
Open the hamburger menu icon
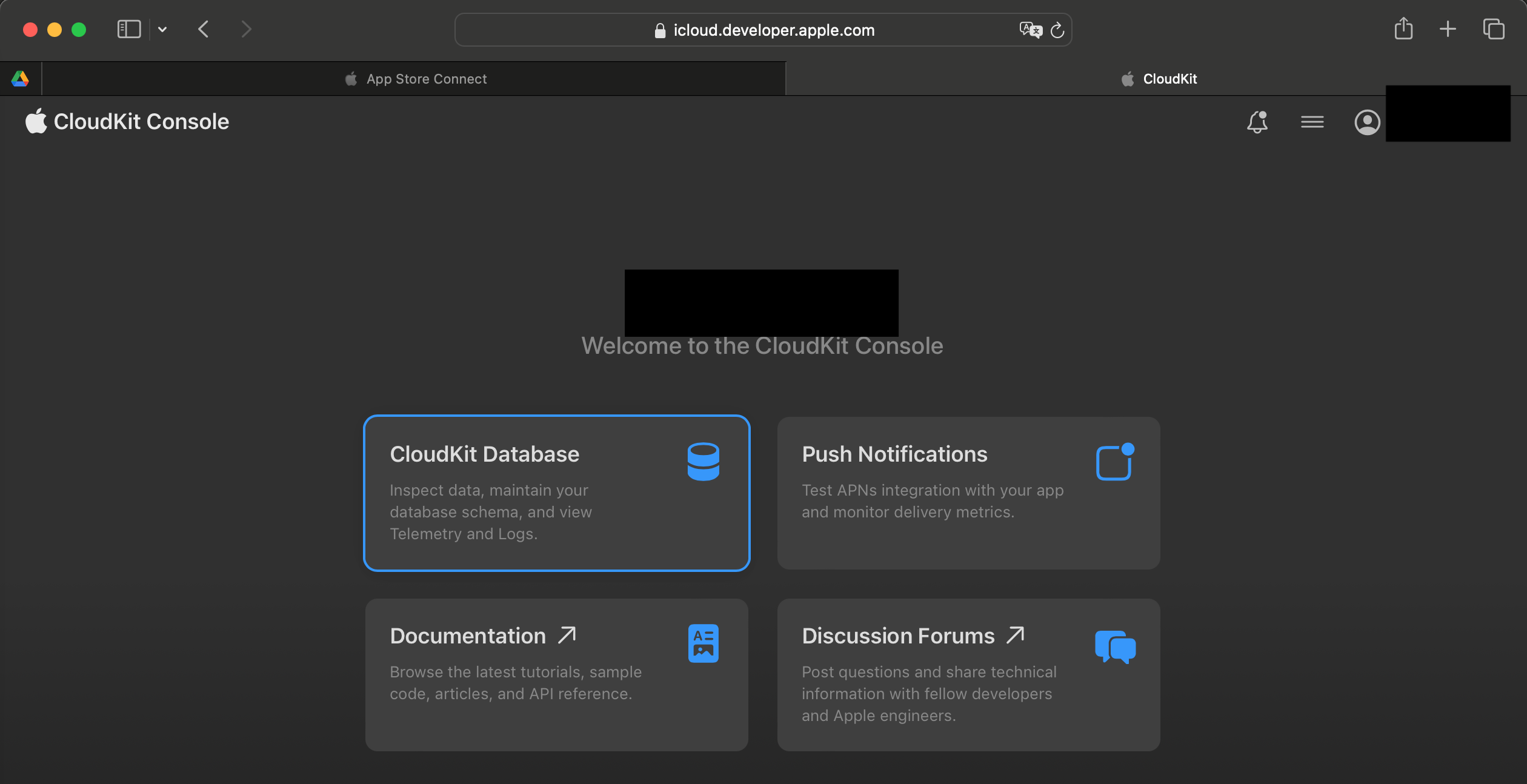tap(1312, 122)
